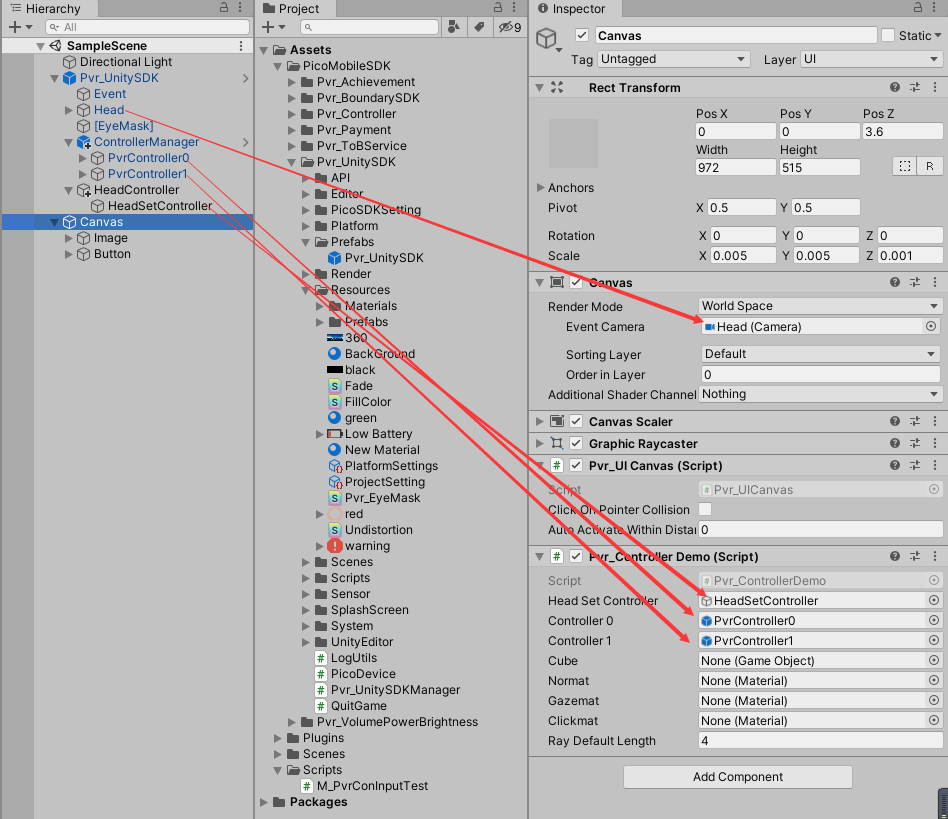Open the Head Set Controller object picker

point(933,600)
